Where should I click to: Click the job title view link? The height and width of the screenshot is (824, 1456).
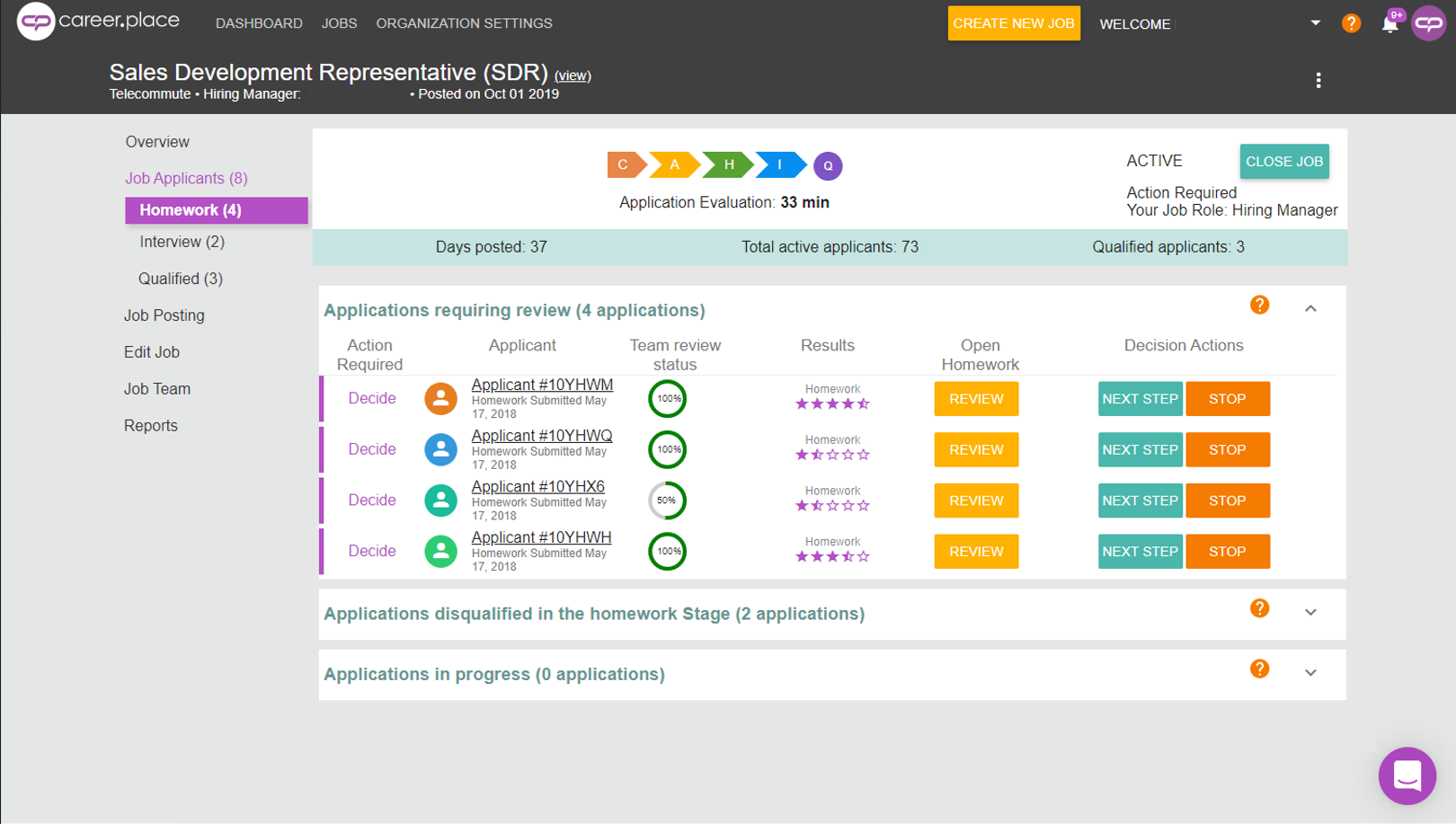click(573, 75)
